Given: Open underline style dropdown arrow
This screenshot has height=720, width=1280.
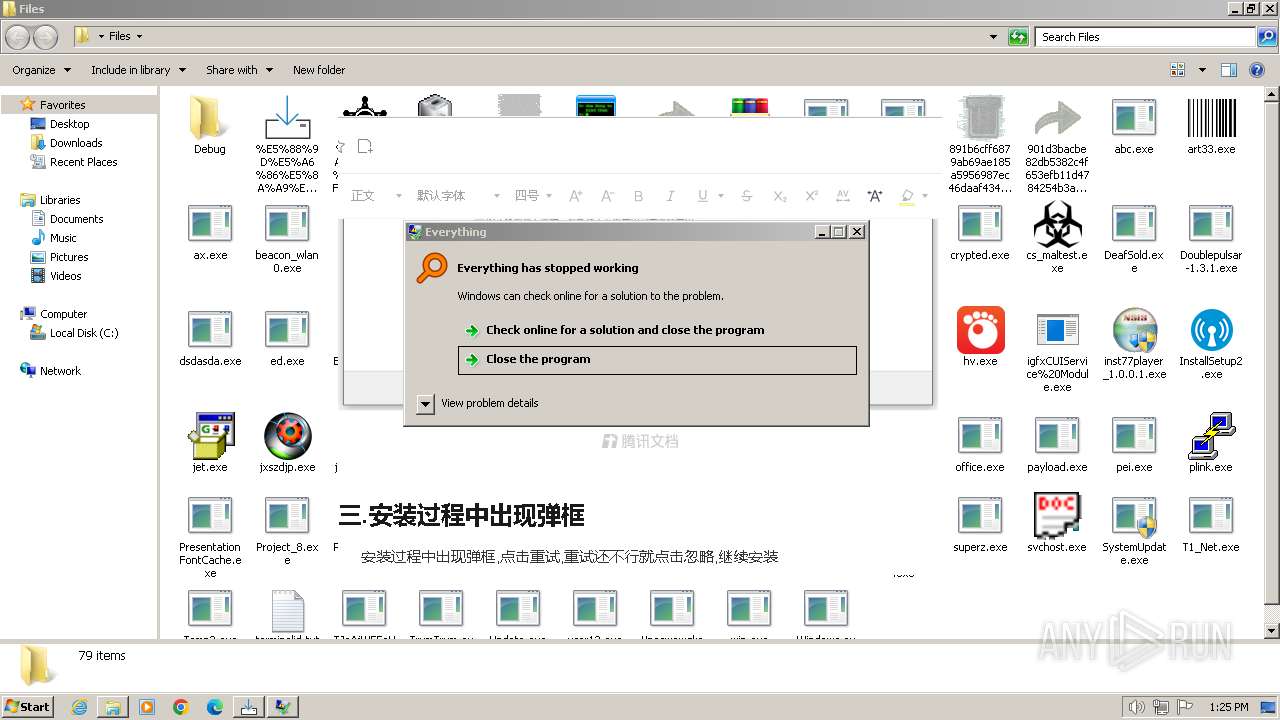Looking at the screenshot, I should tap(720, 196).
